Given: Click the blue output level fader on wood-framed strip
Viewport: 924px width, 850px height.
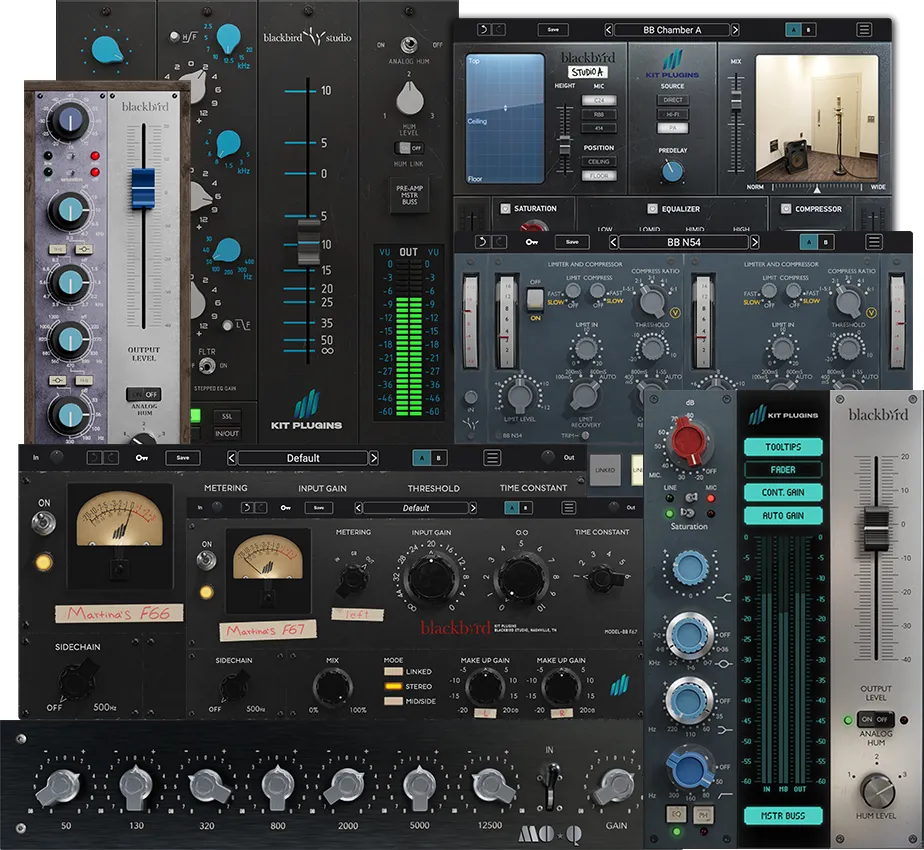Looking at the screenshot, I should pos(143,187).
